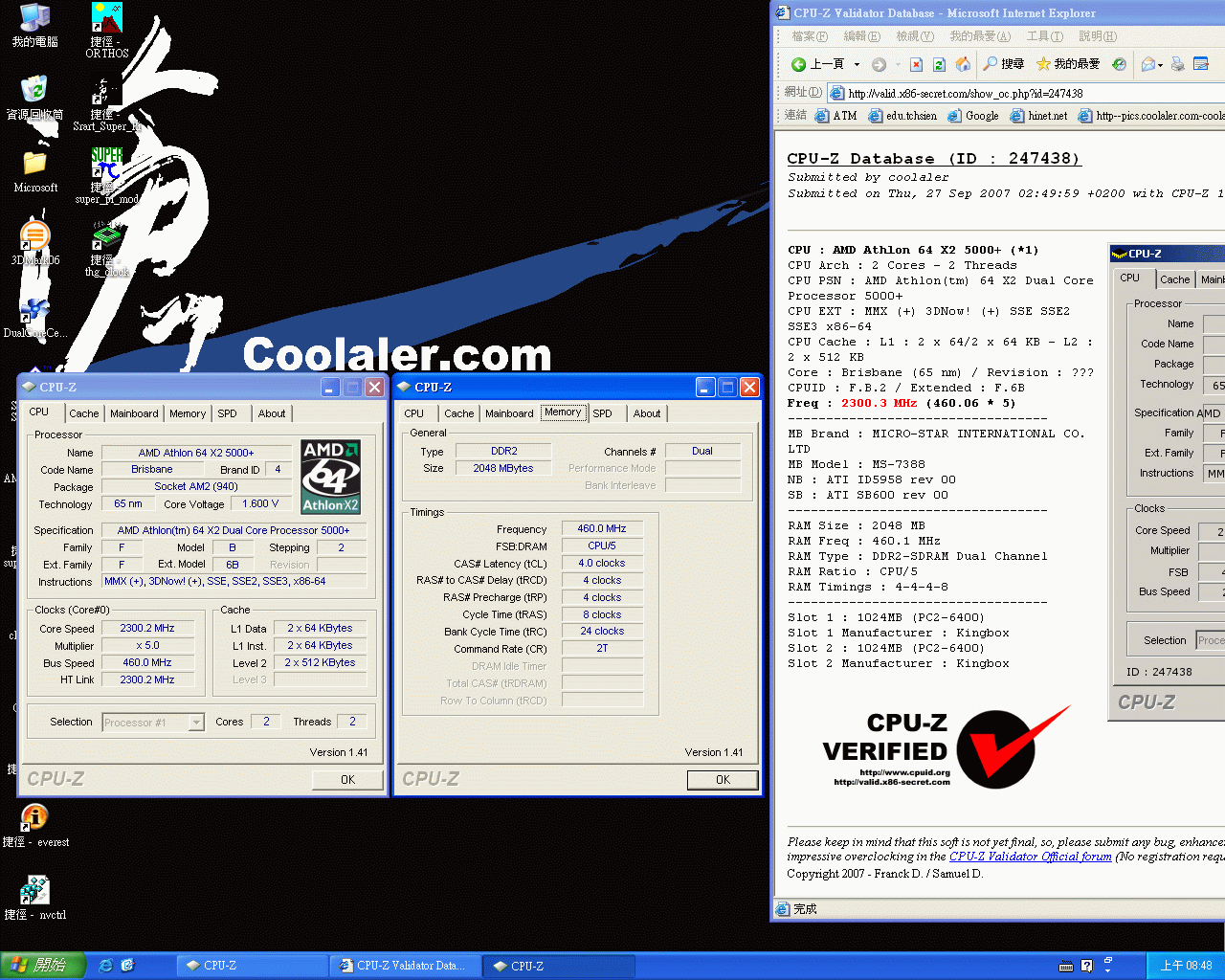Viewport: 1225px width, 980px height.
Task: Click OK in the memory timings CPU-Z window
Action: pyautogui.click(x=723, y=780)
